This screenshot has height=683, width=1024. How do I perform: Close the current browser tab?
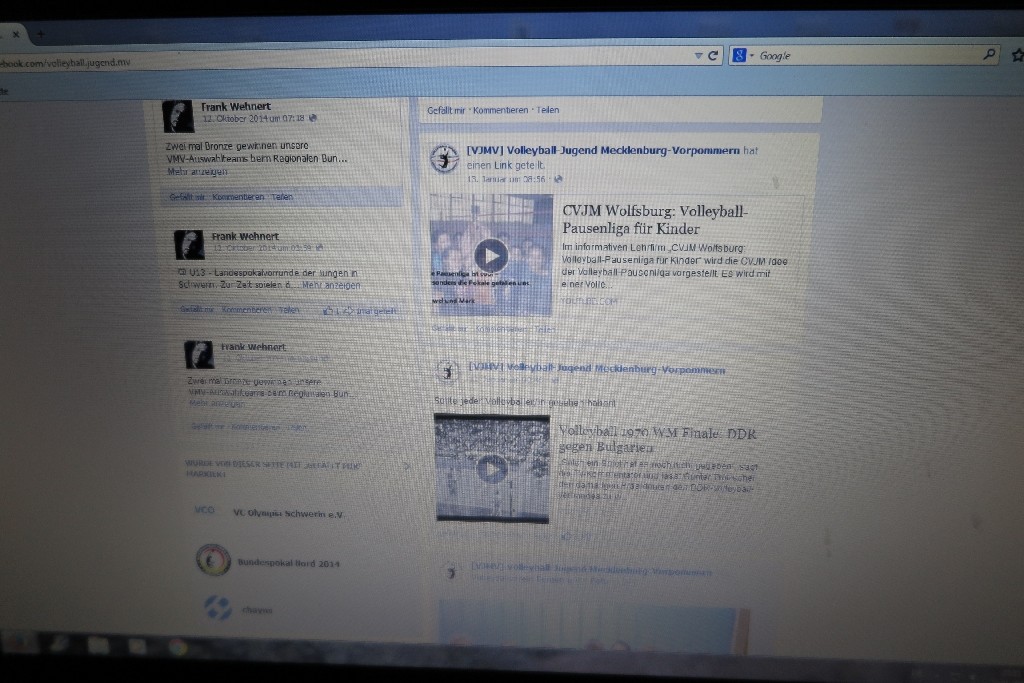16,34
